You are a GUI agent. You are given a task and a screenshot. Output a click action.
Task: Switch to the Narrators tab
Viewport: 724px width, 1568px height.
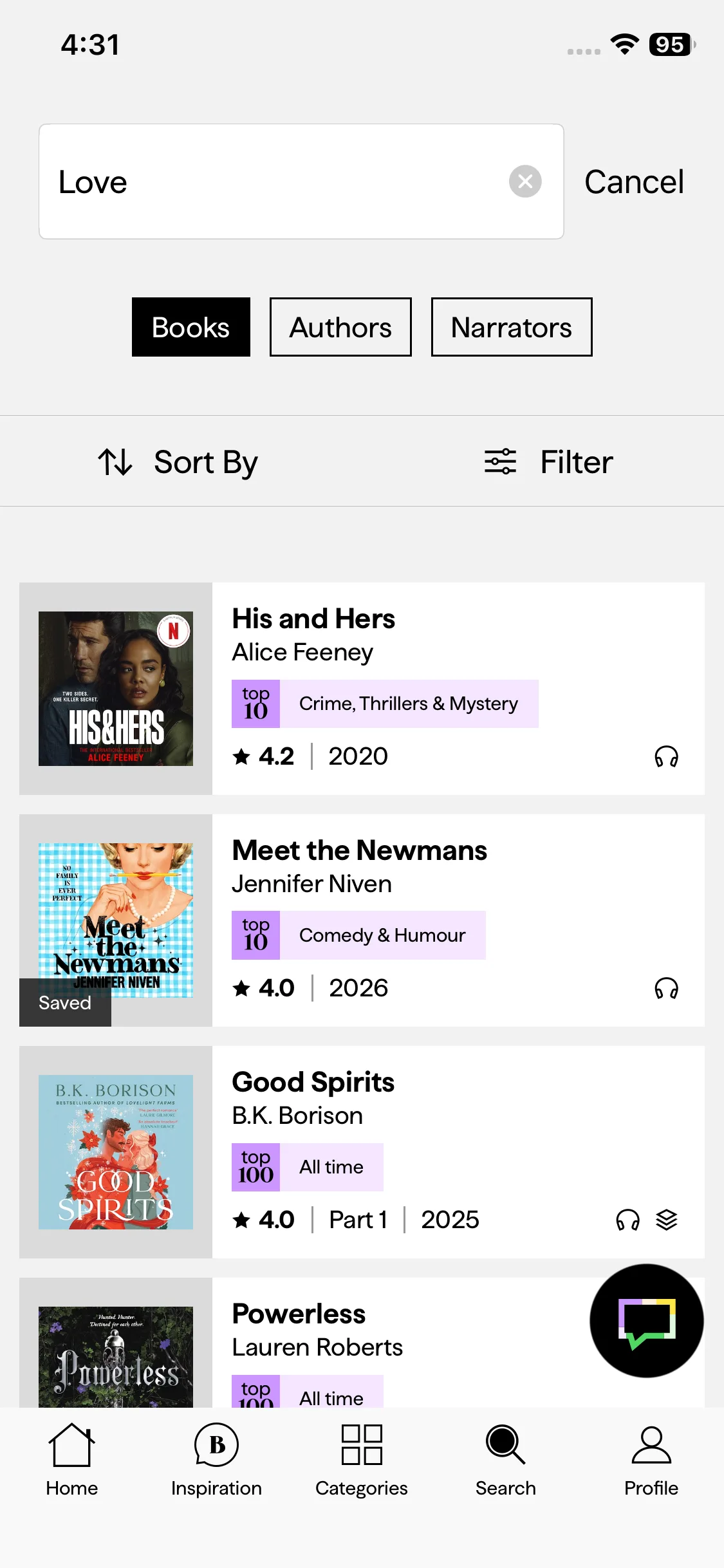point(512,327)
